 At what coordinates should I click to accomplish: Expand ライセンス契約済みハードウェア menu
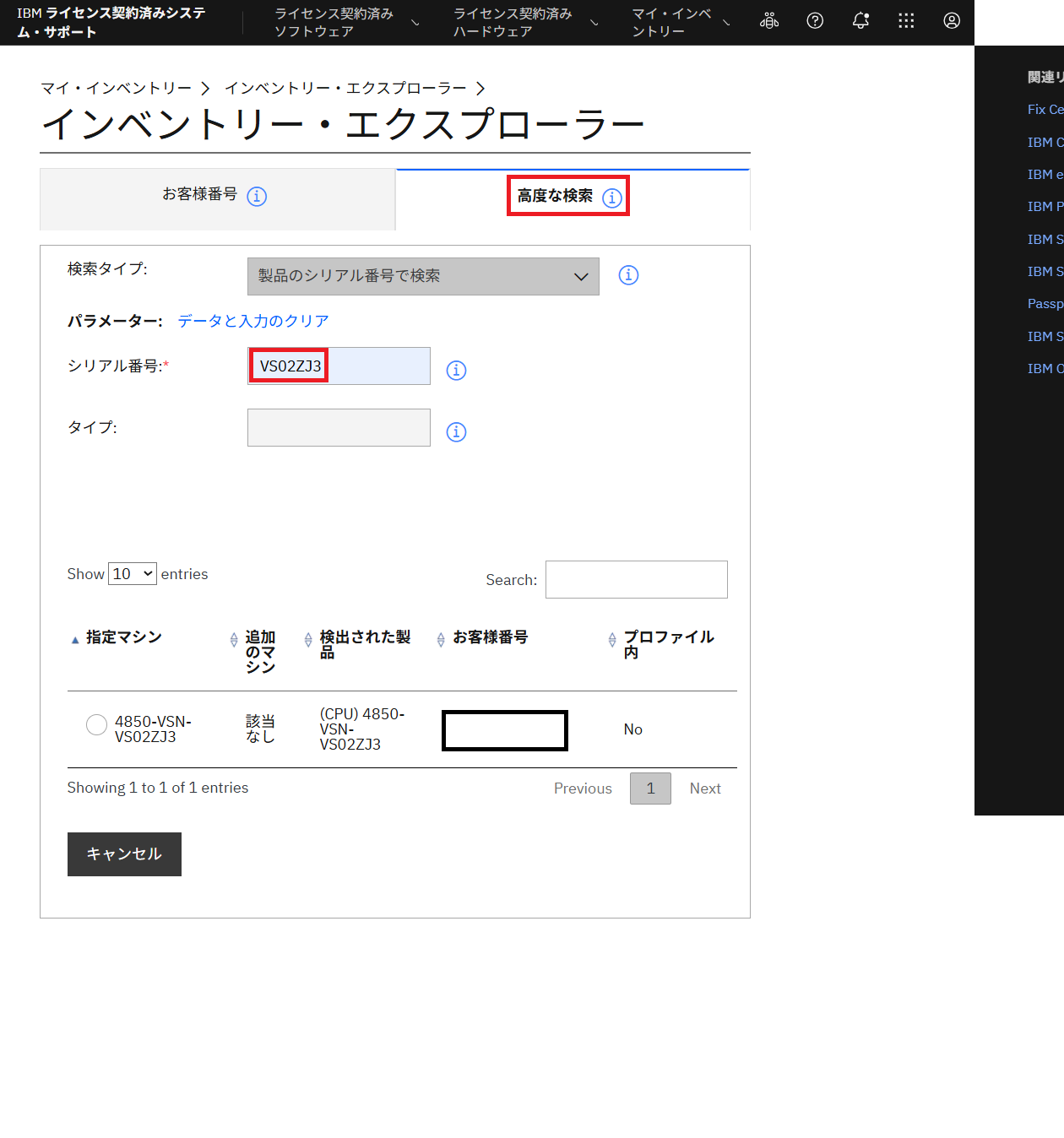pyautogui.click(x=525, y=23)
